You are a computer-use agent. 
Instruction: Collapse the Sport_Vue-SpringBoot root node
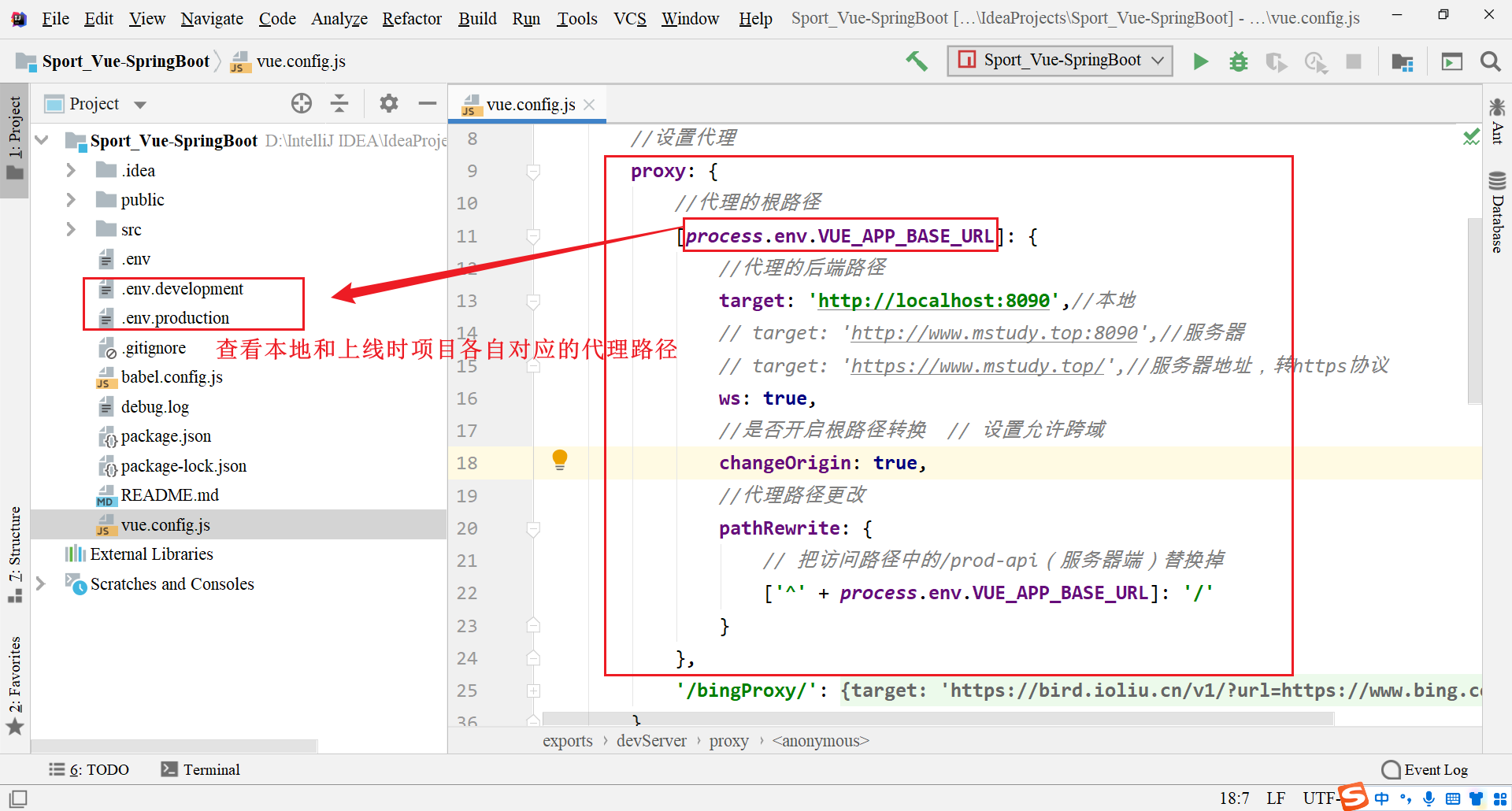click(43, 140)
